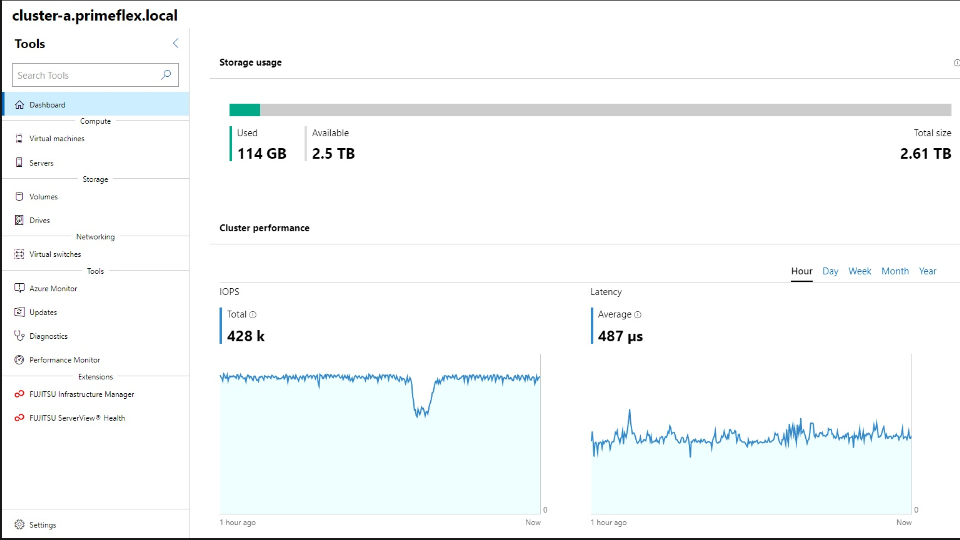Select the Volumes icon
This screenshot has width=960, height=540.
(x=19, y=197)
